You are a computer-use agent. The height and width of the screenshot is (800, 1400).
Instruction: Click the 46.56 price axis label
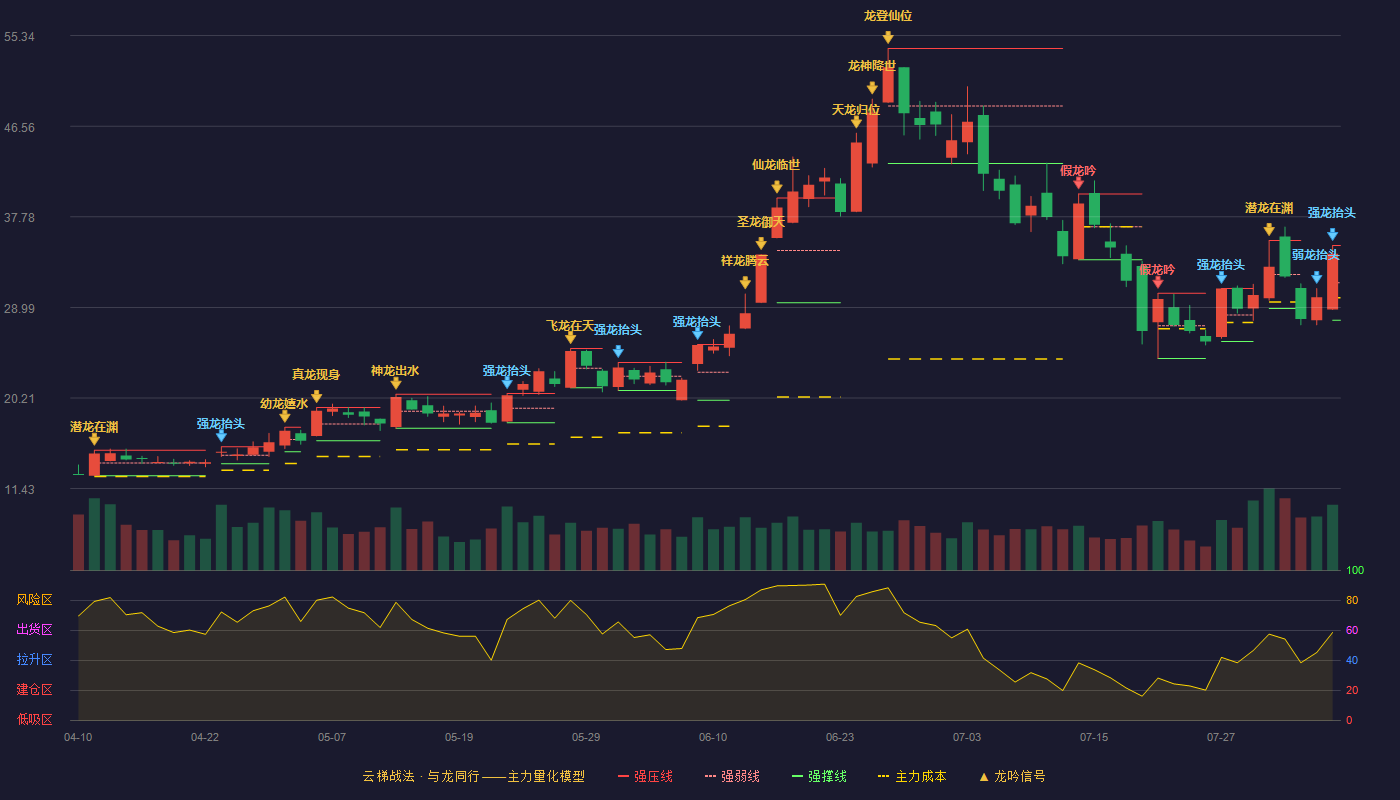point(20,127)
